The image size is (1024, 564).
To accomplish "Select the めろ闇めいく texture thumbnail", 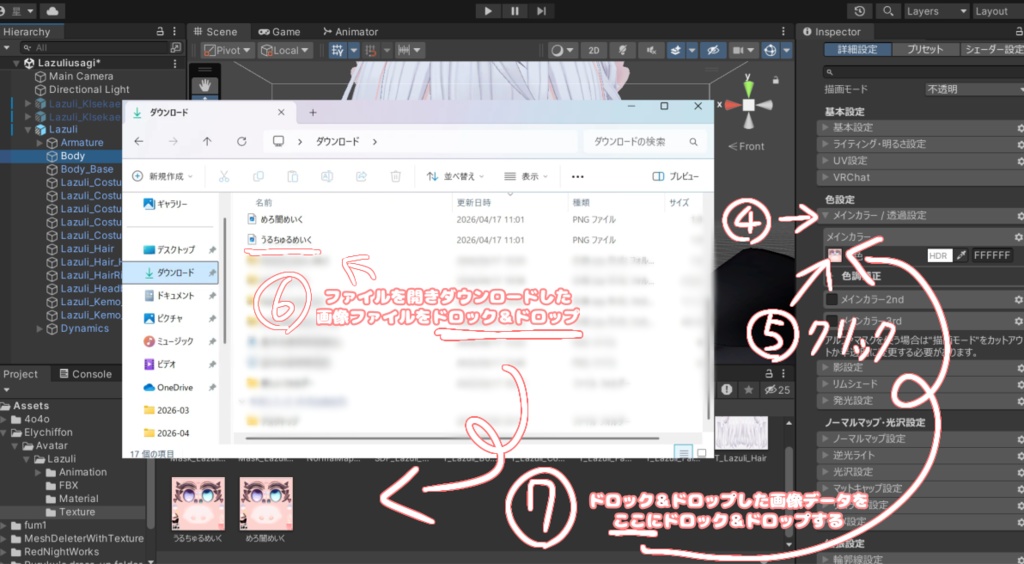I will pos(266,504).
